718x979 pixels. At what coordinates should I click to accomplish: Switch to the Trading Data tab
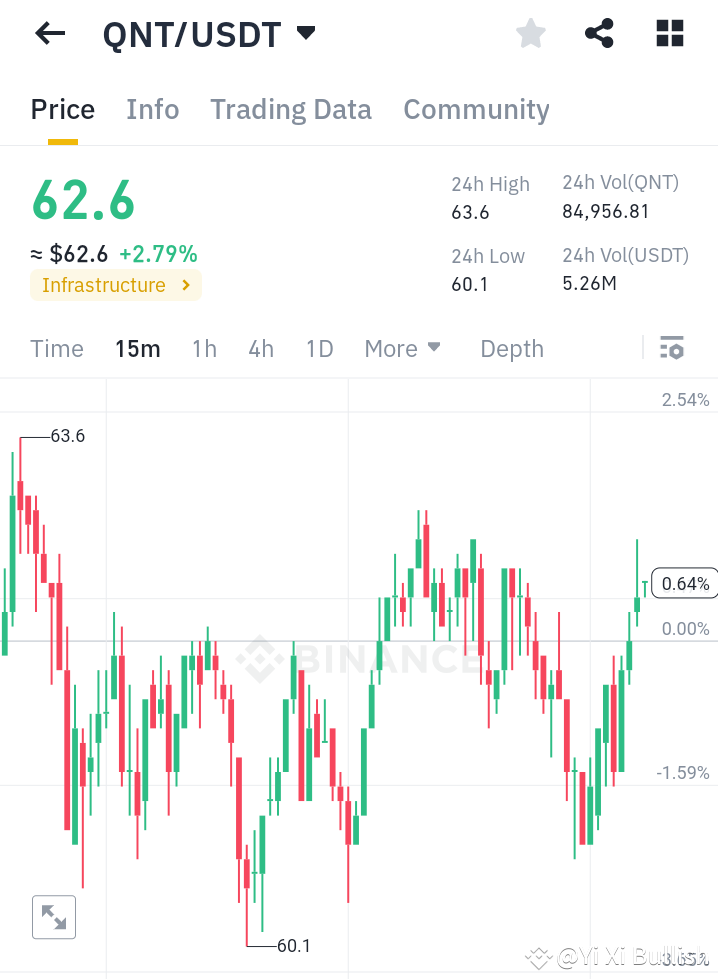coord(290,110)
